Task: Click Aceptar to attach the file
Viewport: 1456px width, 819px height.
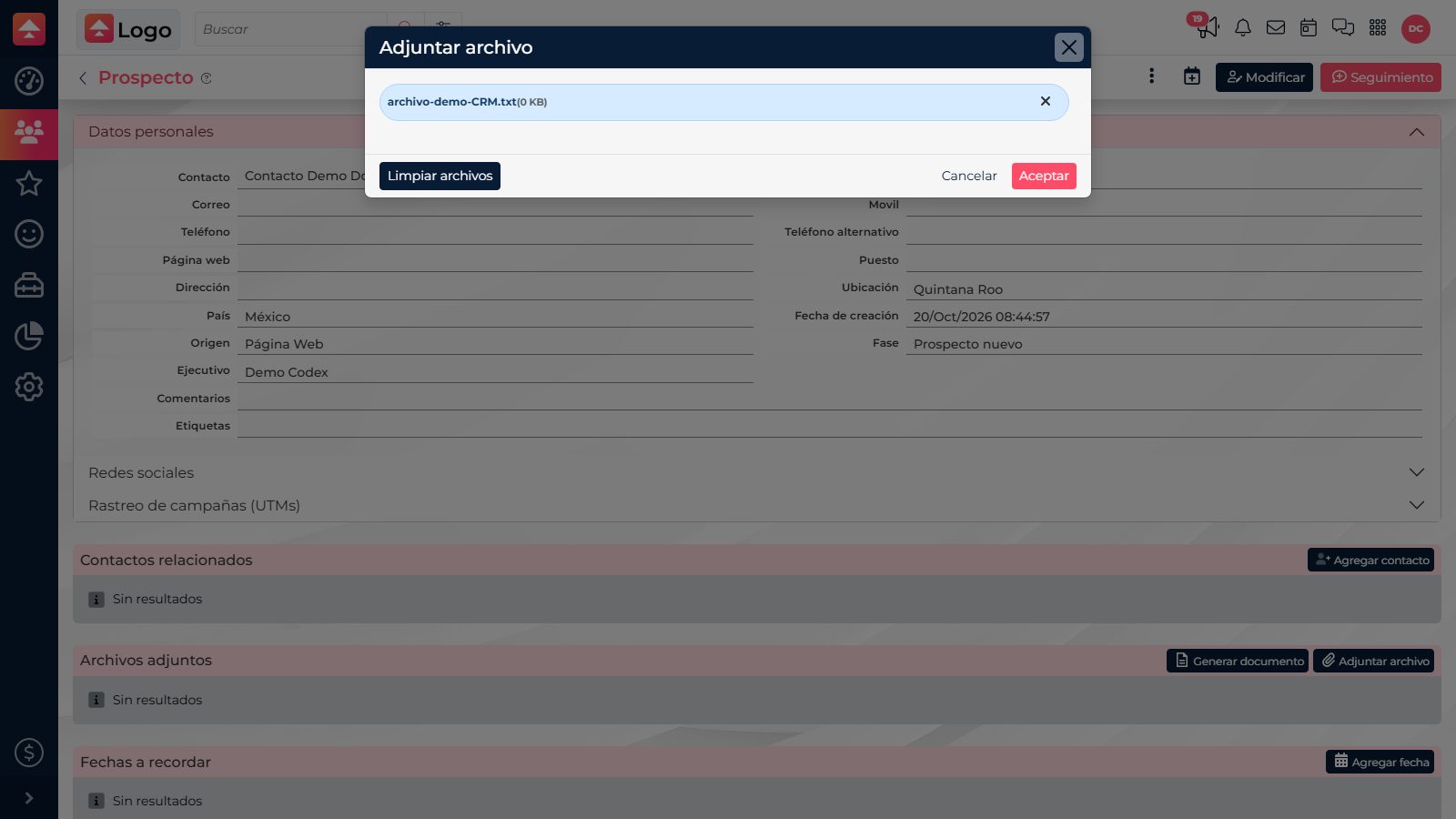Action: tap(1044, 176)
